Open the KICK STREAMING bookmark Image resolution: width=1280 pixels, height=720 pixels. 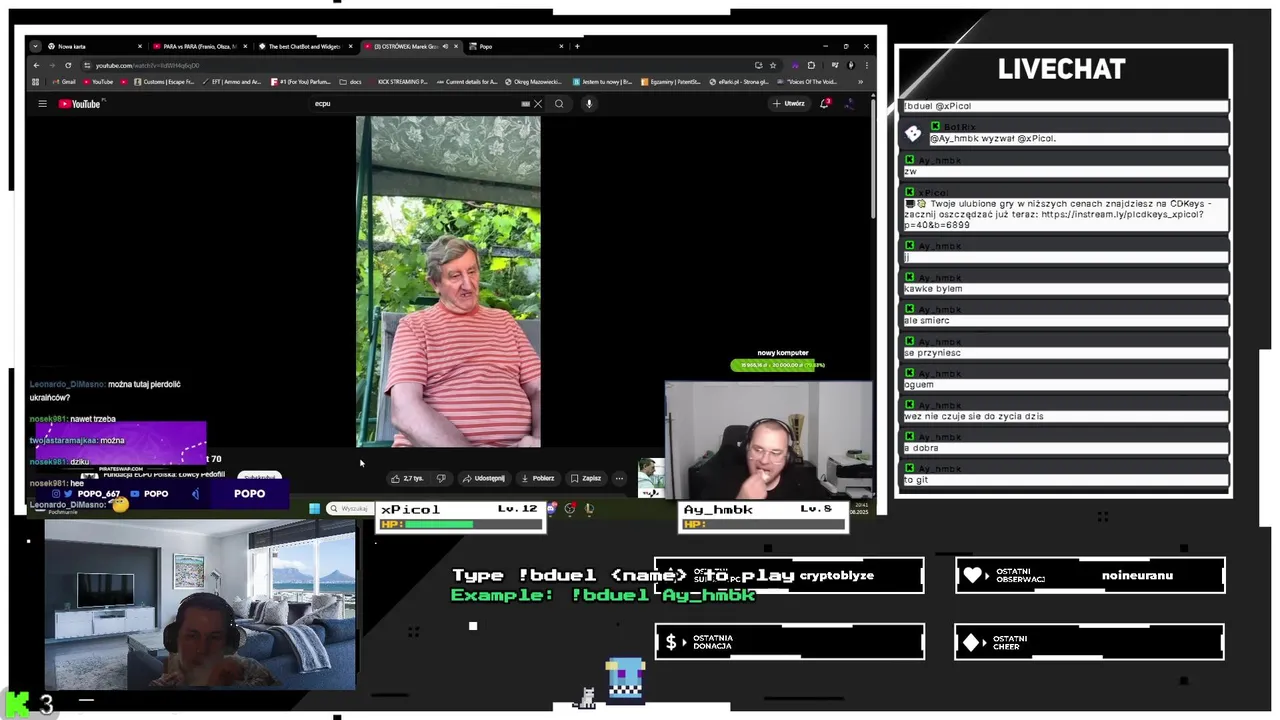[399, 82]
